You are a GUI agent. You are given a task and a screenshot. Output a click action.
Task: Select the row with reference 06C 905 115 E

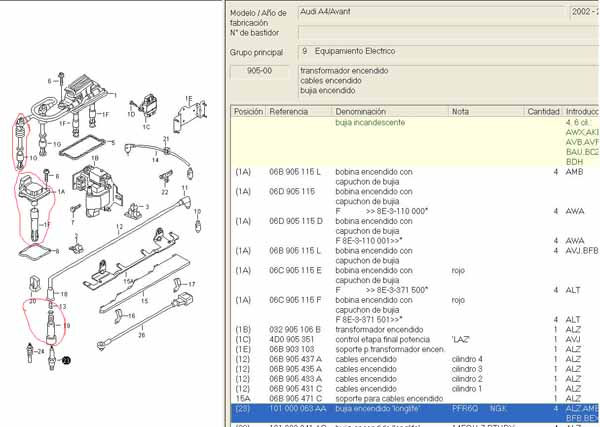coord(415,280)
